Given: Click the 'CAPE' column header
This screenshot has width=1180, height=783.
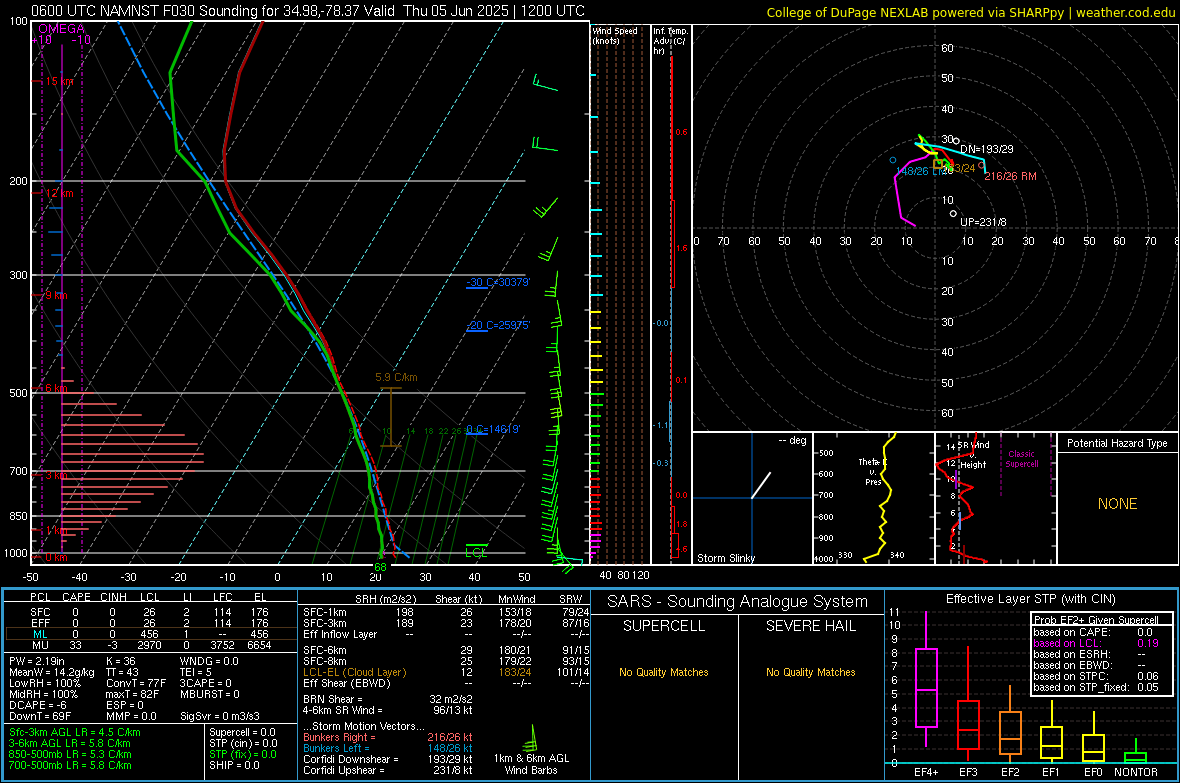Looking at the screenshot, I should 76,597.
